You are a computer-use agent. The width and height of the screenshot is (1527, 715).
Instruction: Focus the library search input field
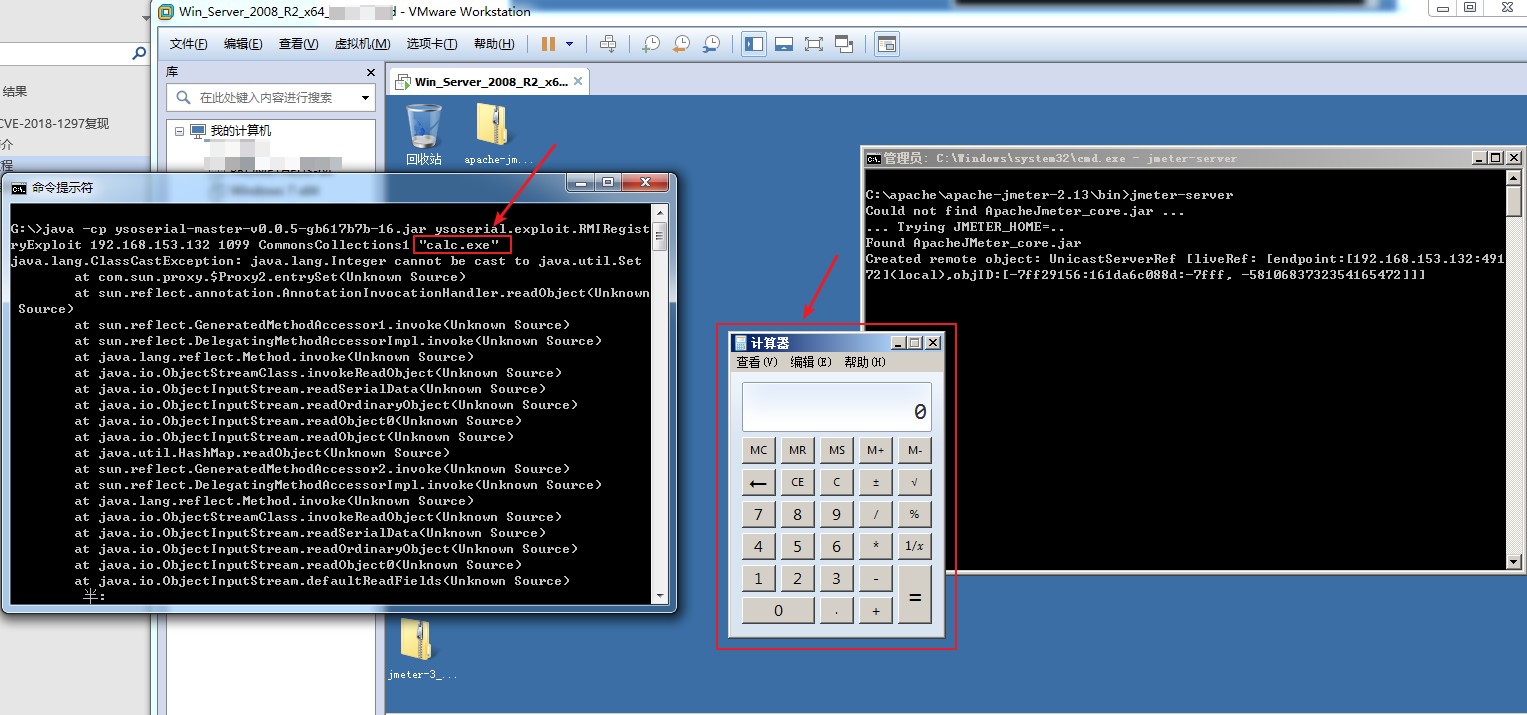click(x=273, y=98)
